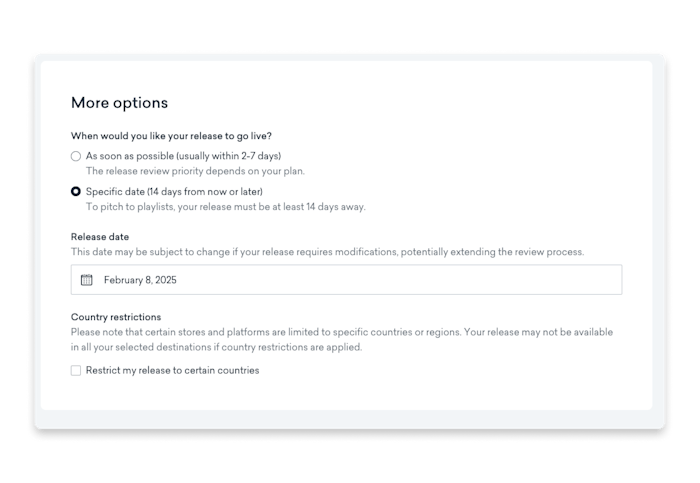Click the 'Release date' field label

[100, 237]
